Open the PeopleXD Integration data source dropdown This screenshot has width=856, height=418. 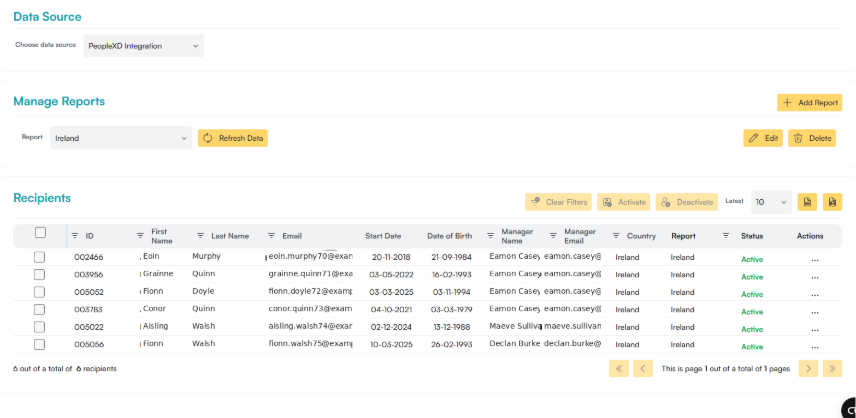[x=144, y=46]
